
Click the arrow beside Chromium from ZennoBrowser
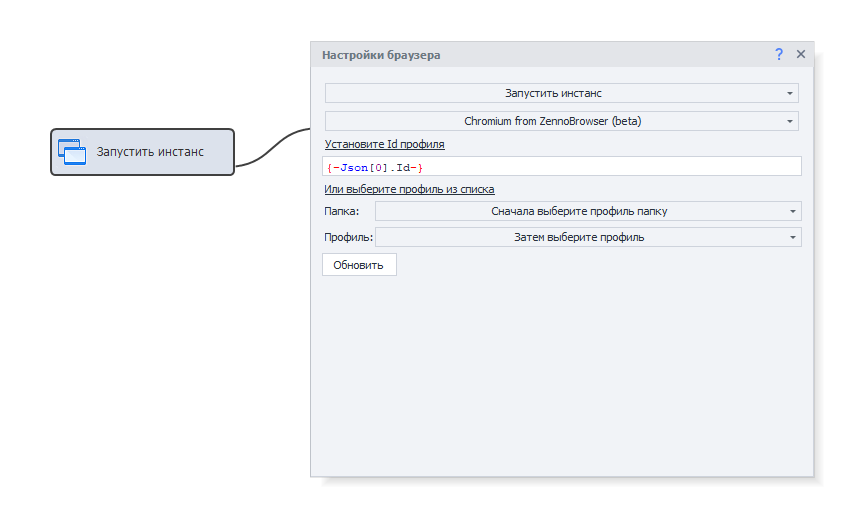click(790, 122)
